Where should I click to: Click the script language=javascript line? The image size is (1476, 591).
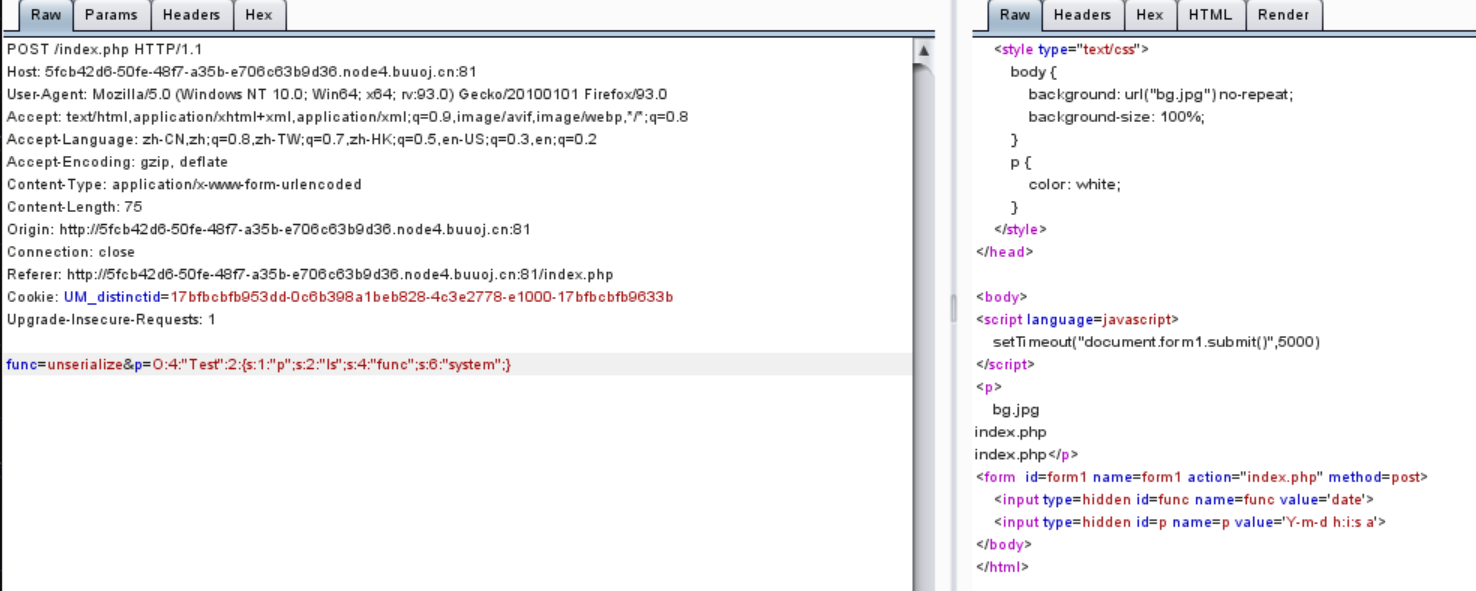[1078, 320]
